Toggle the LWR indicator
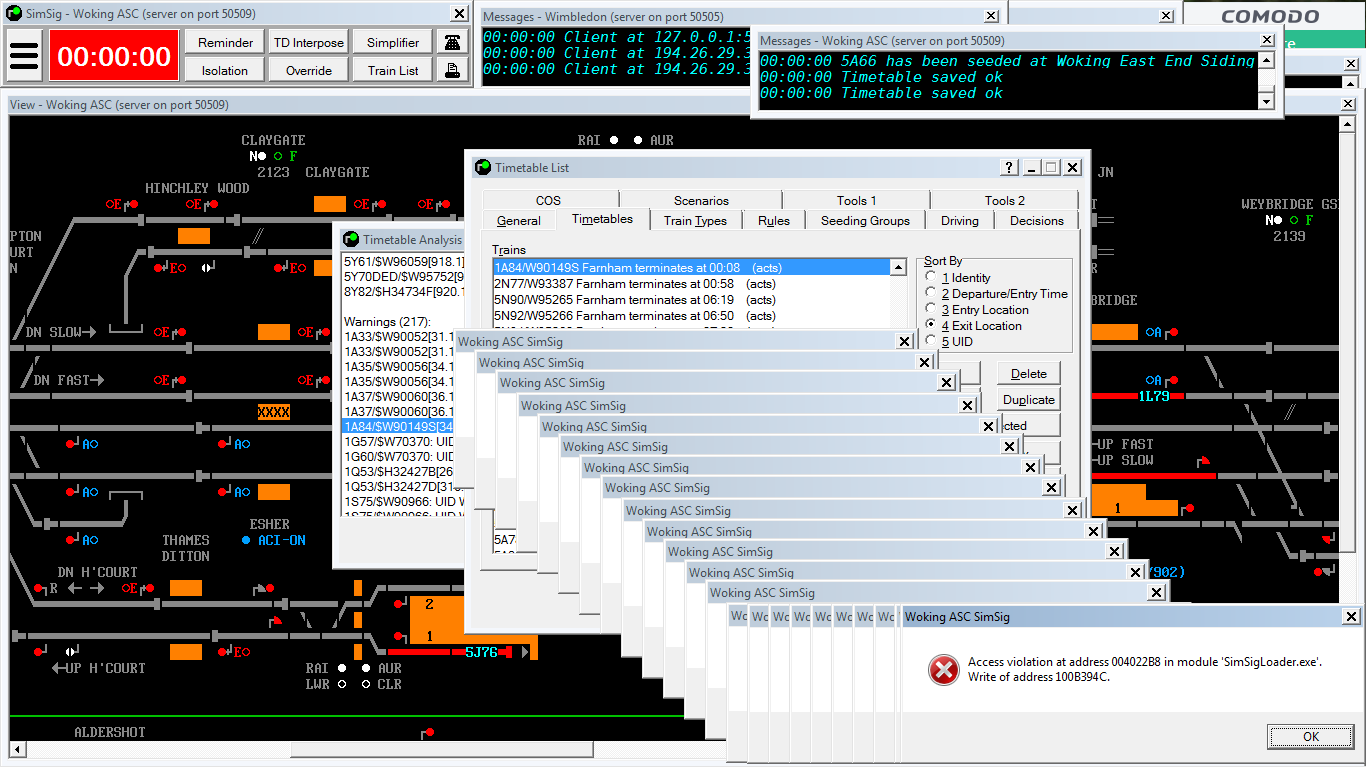1366x768 pixels. click(x=342, y=684)
